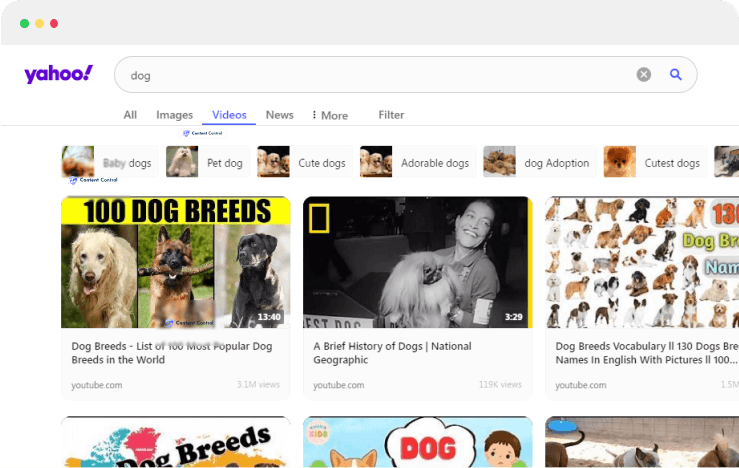
Task: Play the 130 Dog Breeds vocabulary thumbnail
Action: (642, 262)
